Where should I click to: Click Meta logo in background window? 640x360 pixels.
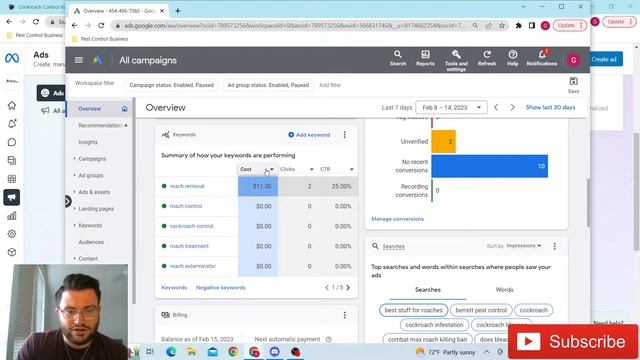point(12,58)
